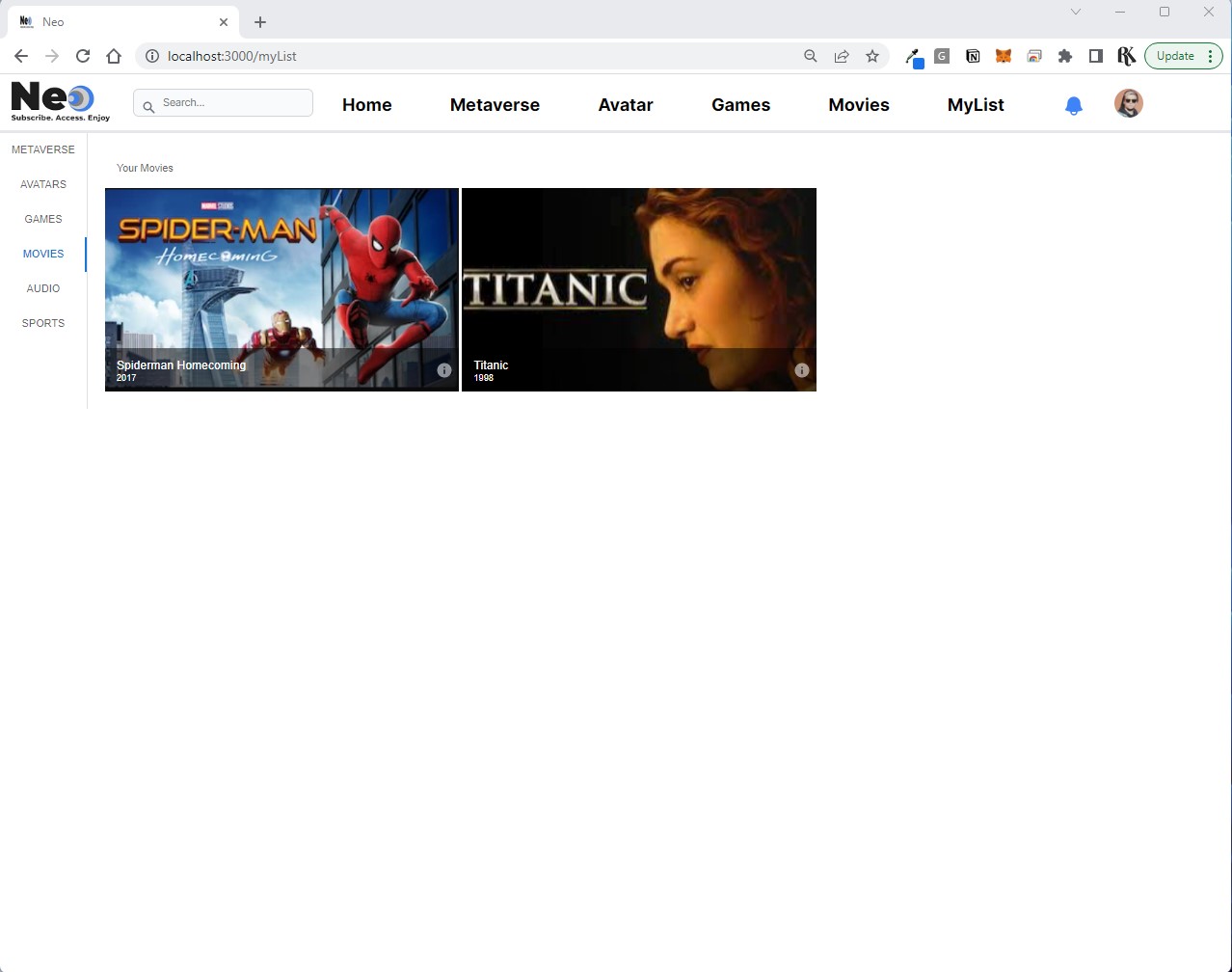This screenshot has width=1232, height=972.
Task: Open MyList in top navigation
Action: pos(976,105)
